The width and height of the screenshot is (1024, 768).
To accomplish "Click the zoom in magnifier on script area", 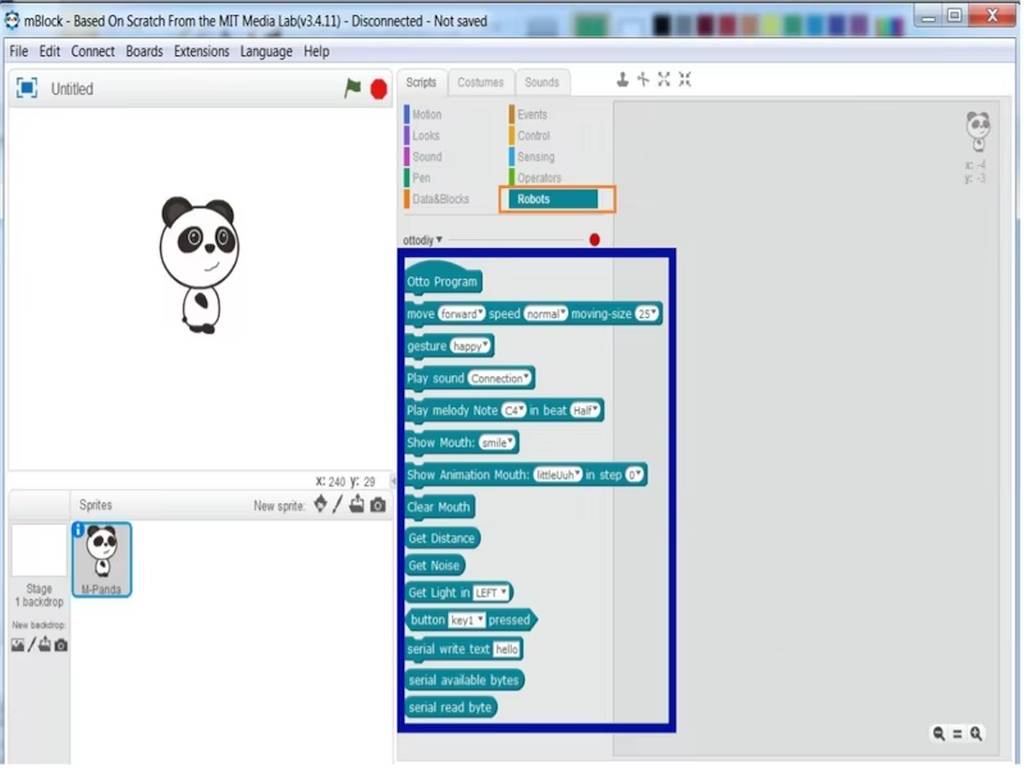I will point(975,734).
